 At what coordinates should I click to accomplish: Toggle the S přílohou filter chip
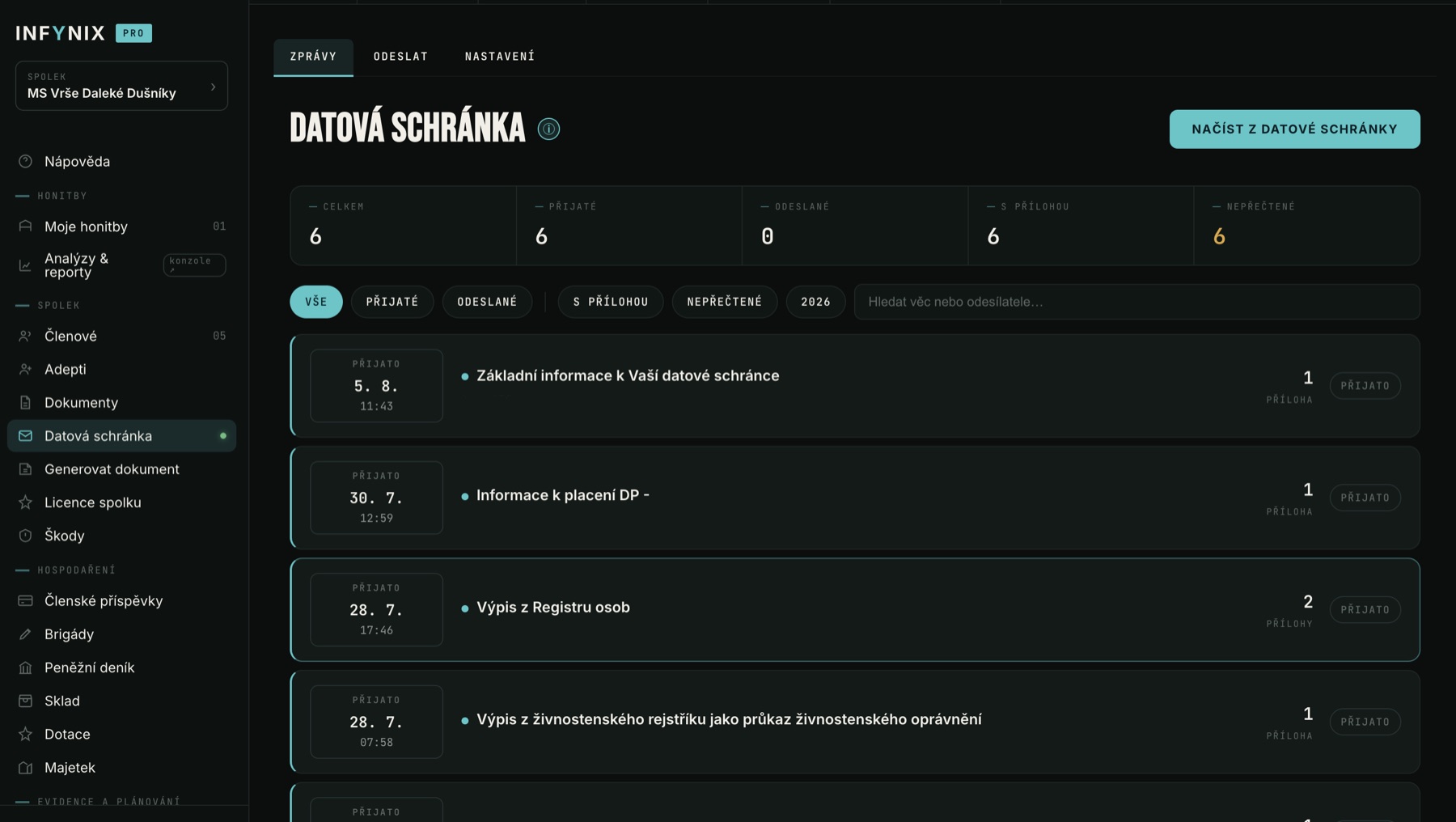[611, 302]
